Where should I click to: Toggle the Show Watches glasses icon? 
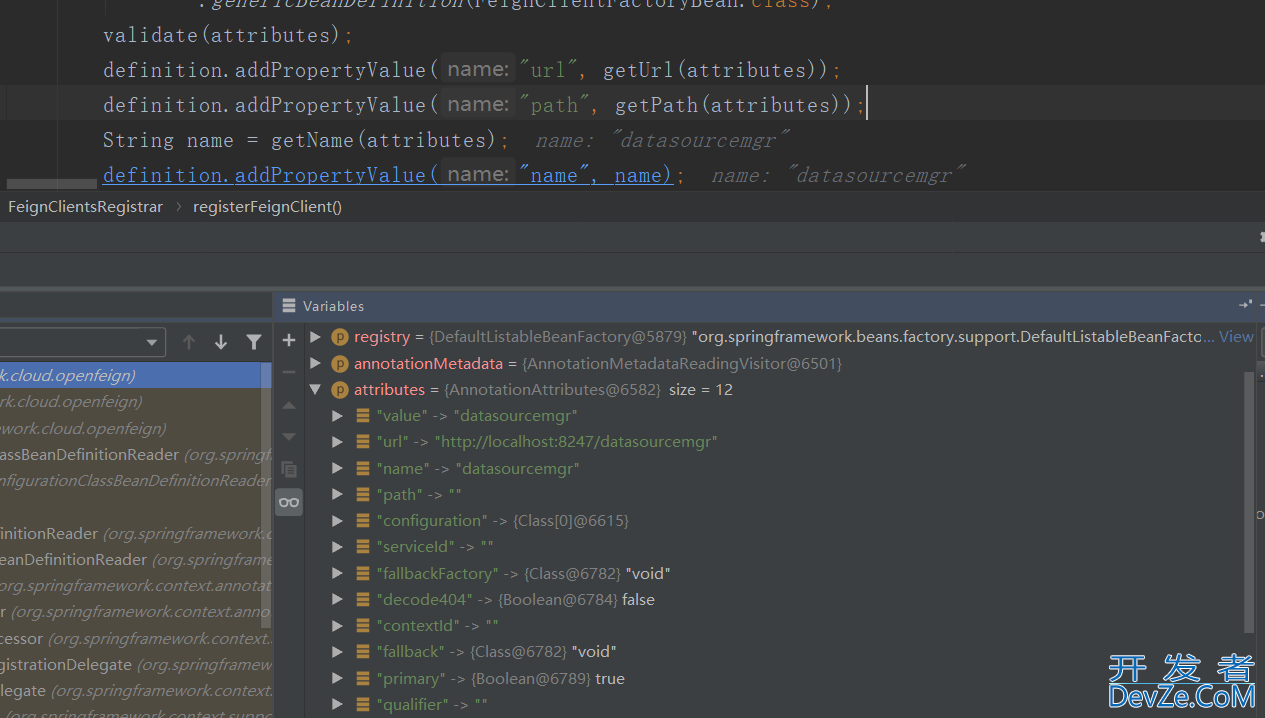point(289,502)
